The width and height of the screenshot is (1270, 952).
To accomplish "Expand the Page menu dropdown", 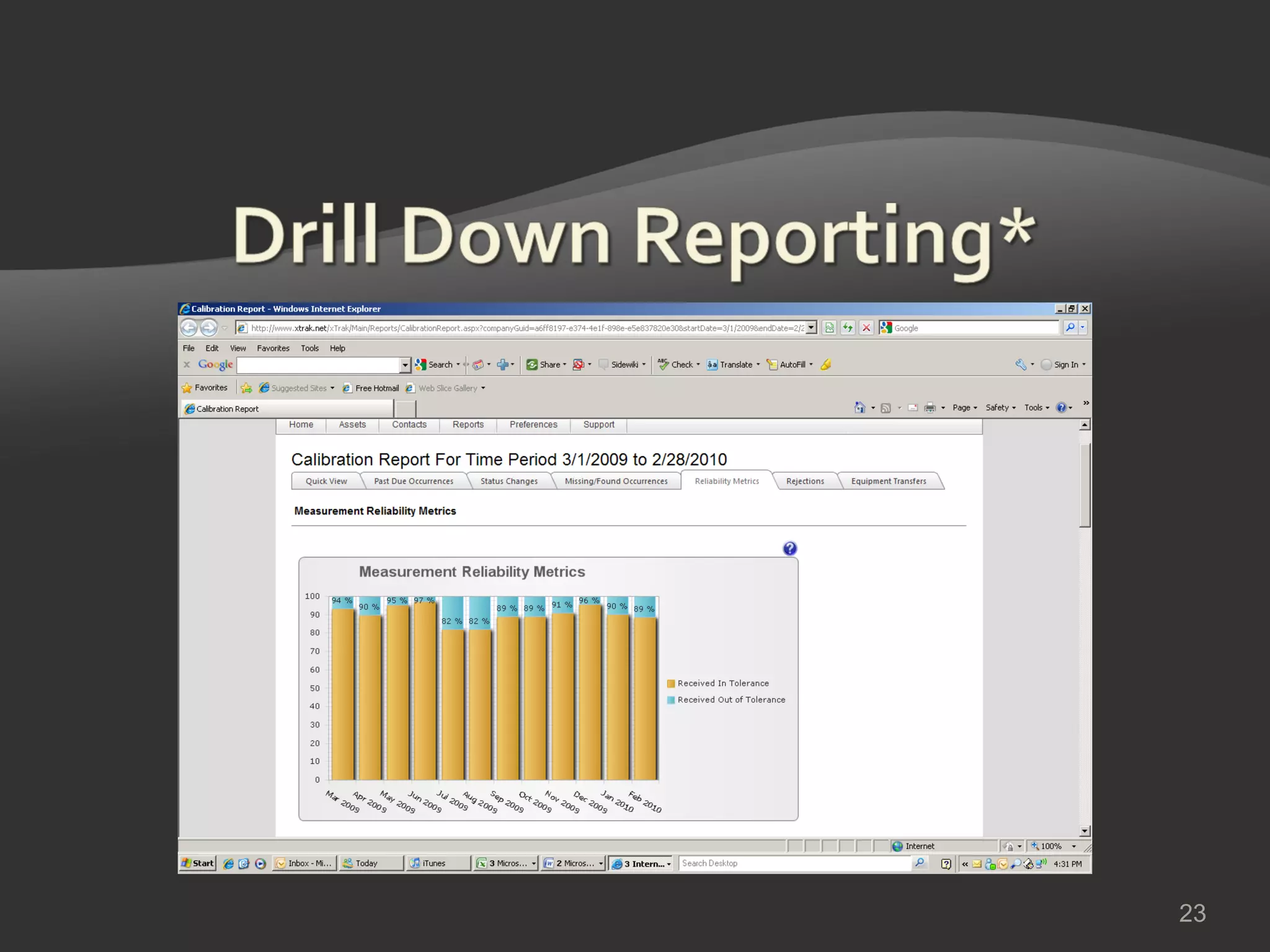I will (964, 407).
